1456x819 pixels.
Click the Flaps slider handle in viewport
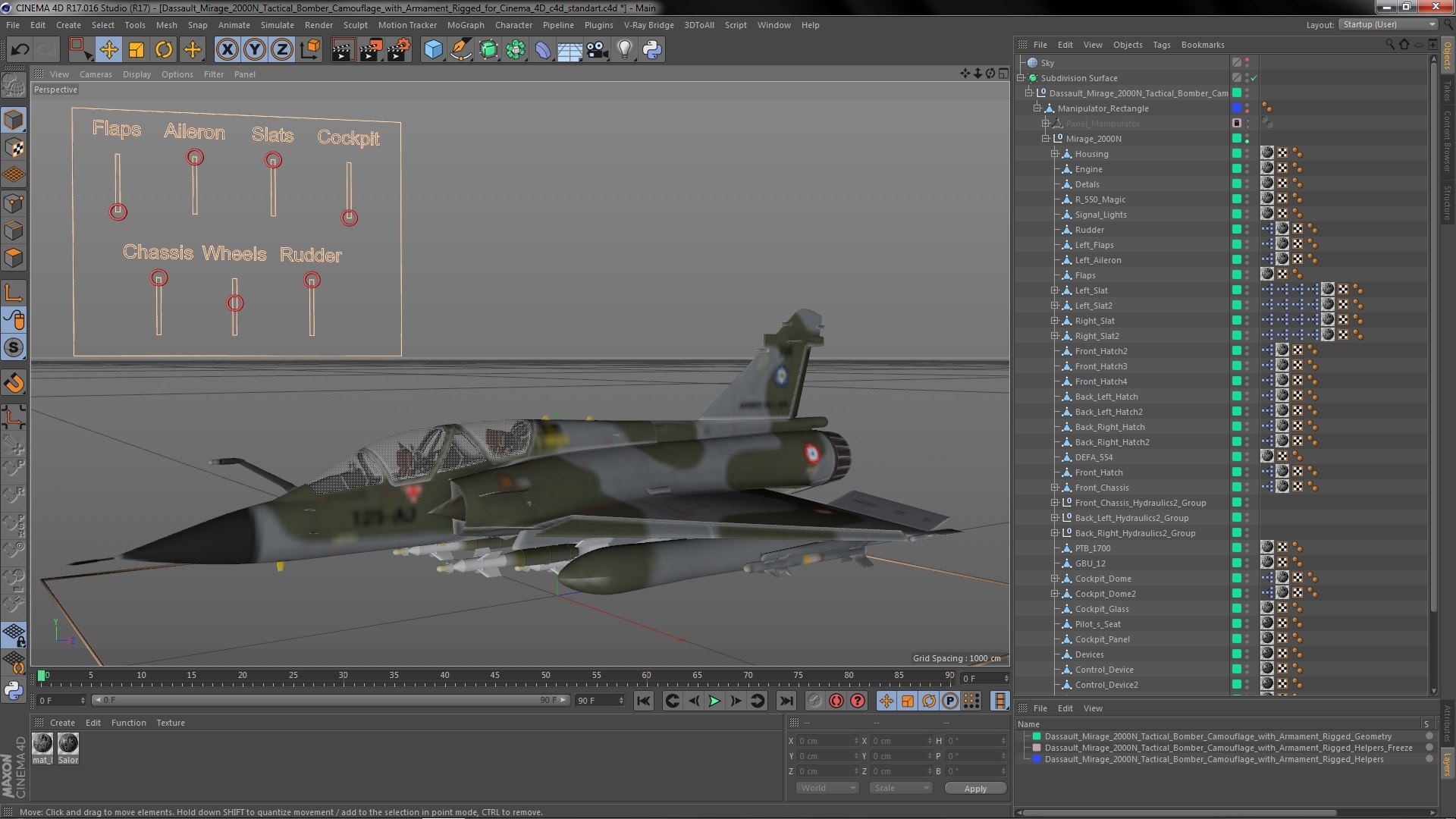[118, 212]
